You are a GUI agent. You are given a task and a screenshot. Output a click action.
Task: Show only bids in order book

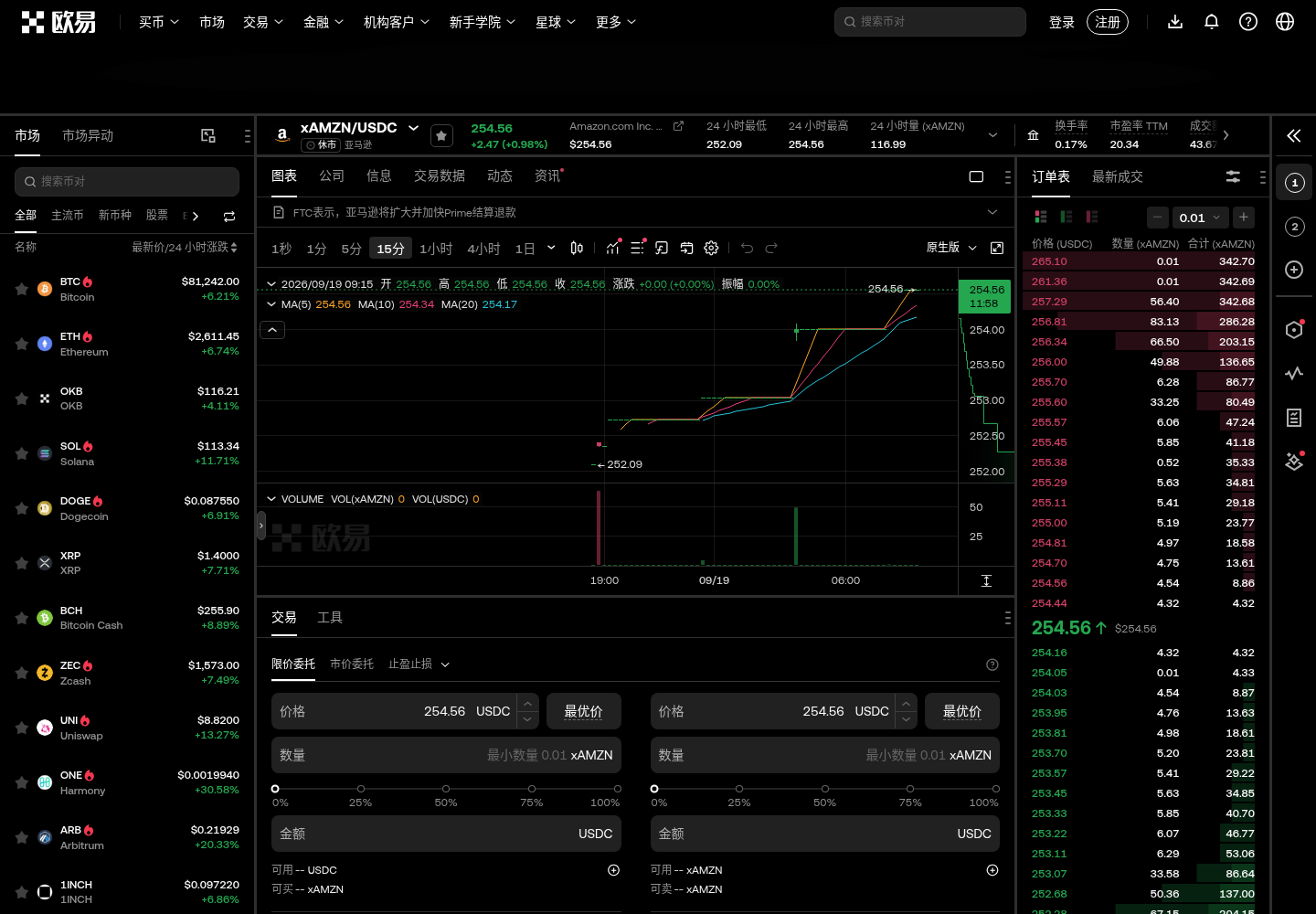tap(1066, 217)
